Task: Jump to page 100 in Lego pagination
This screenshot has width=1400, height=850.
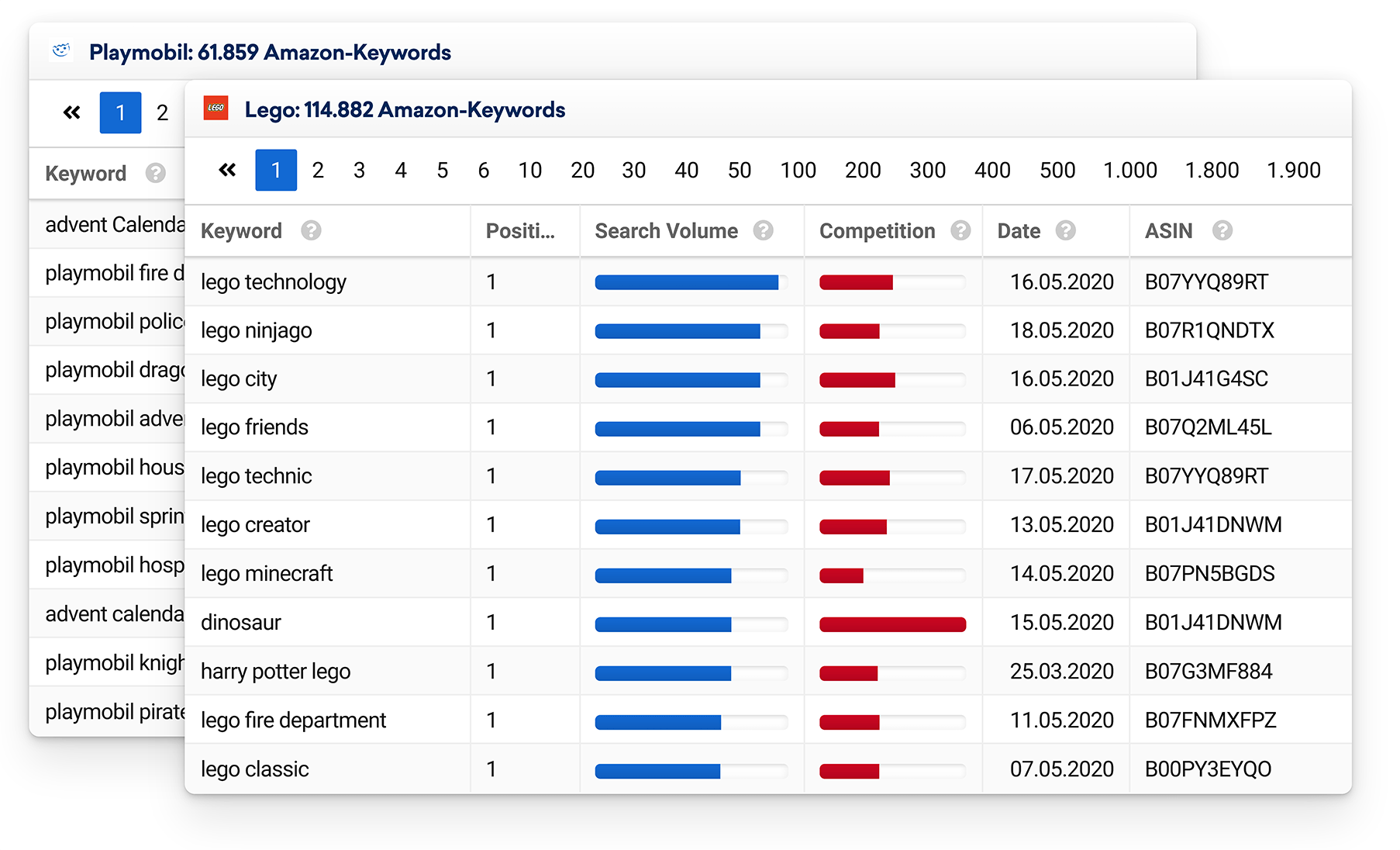Action: pos(798,170)
